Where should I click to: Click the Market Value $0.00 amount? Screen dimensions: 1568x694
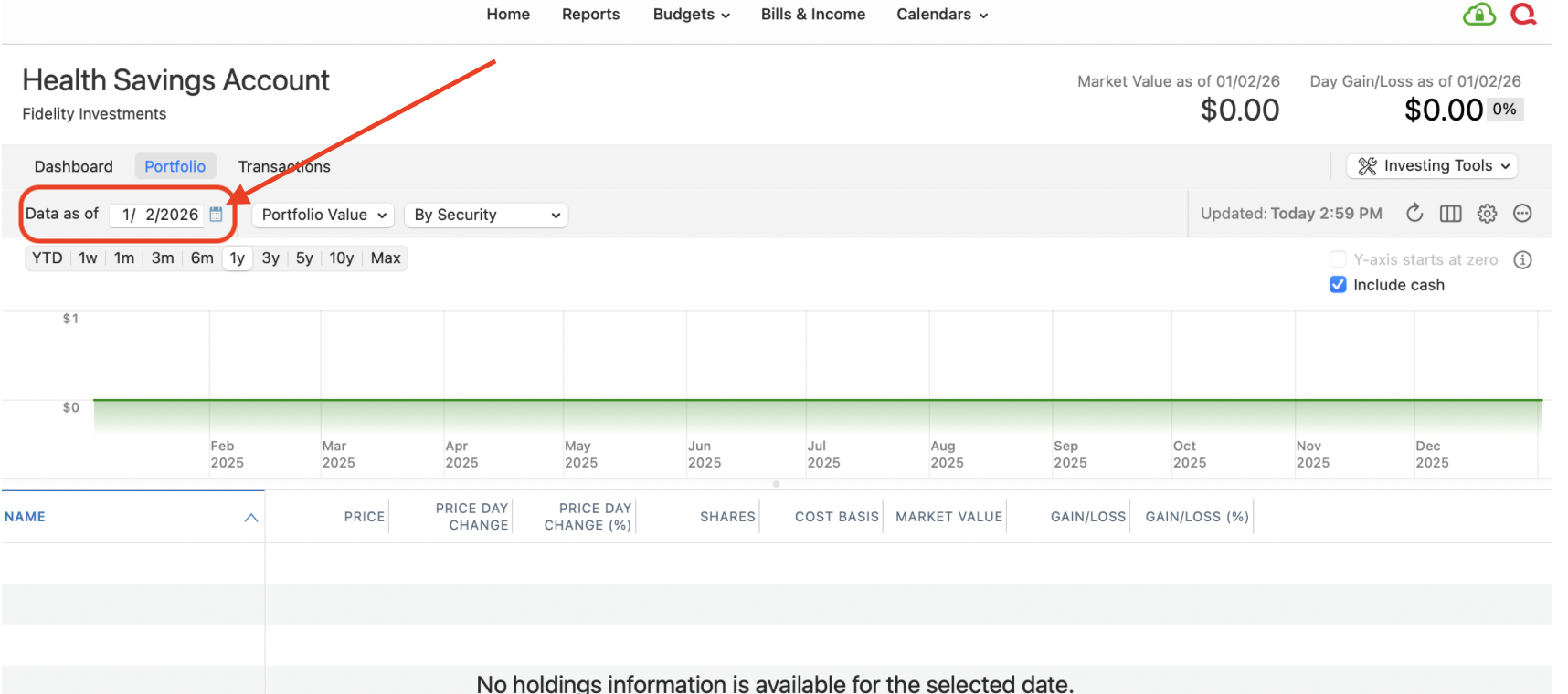pyautogui.click(x=1240, y=110)
